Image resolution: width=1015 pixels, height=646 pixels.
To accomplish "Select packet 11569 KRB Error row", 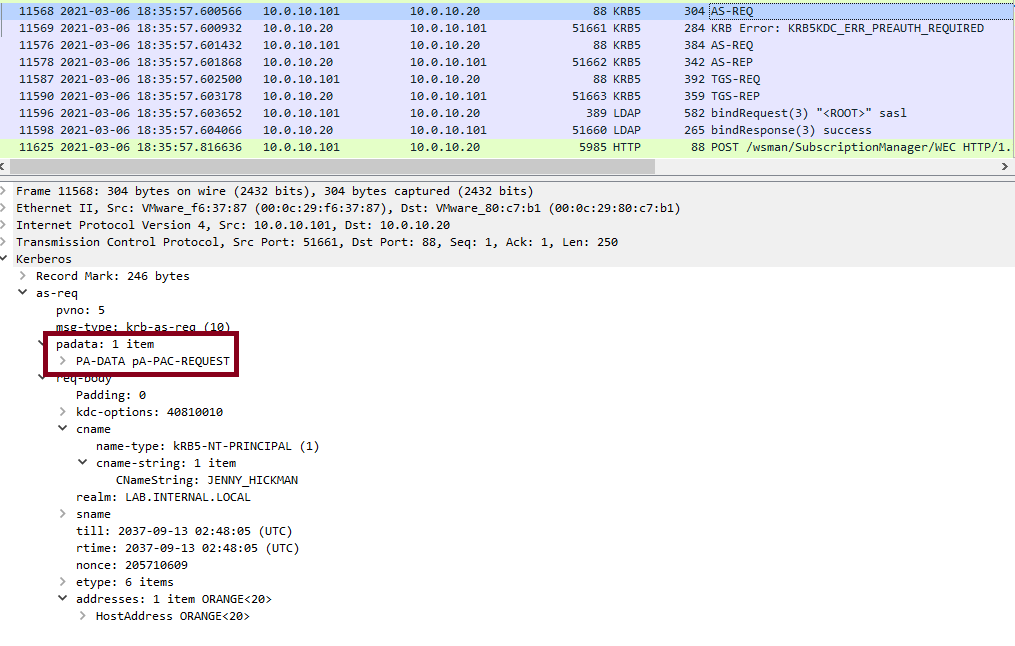I will coord(500,28).
